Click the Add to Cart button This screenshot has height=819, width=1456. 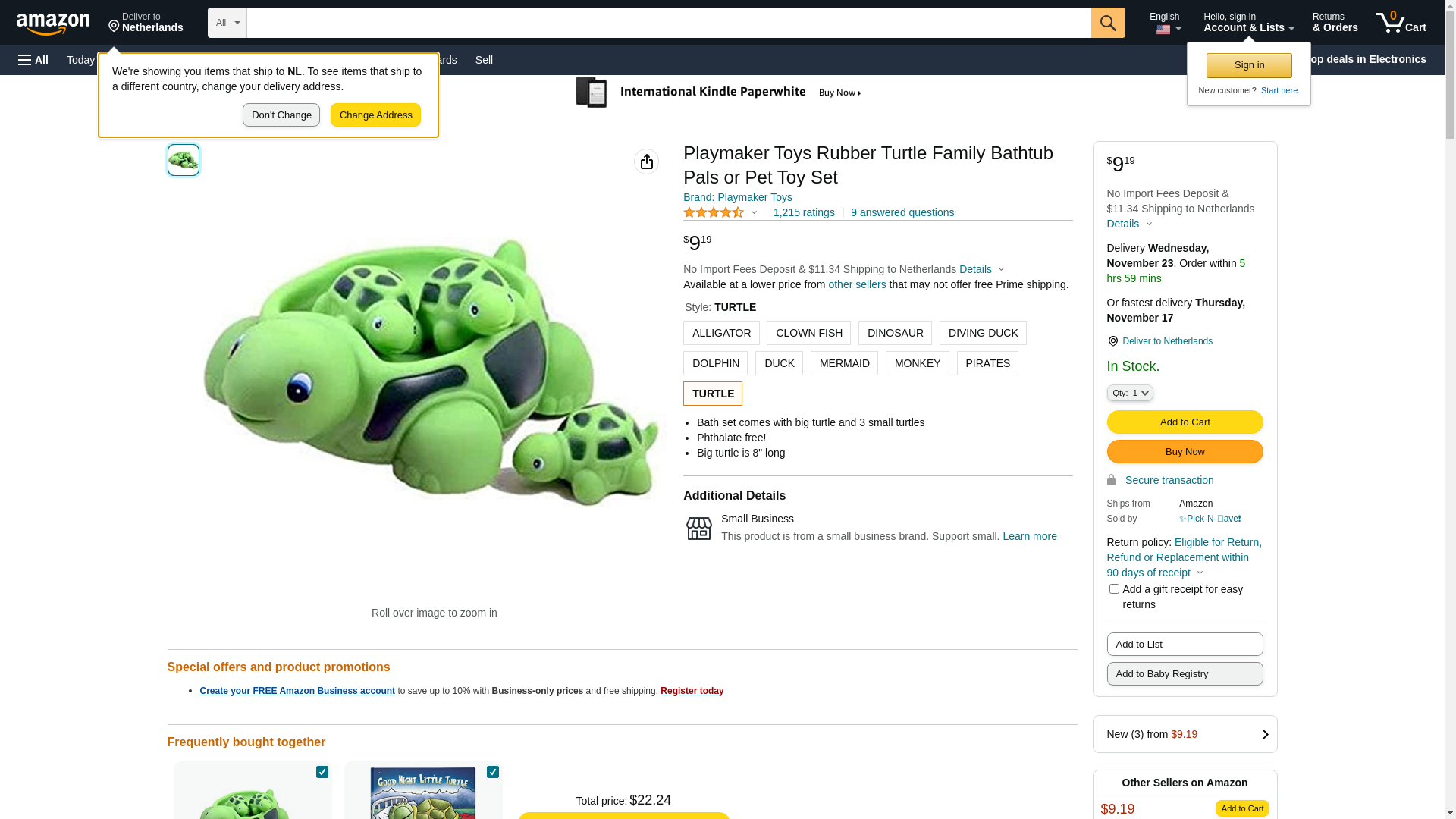point(1185,422)
